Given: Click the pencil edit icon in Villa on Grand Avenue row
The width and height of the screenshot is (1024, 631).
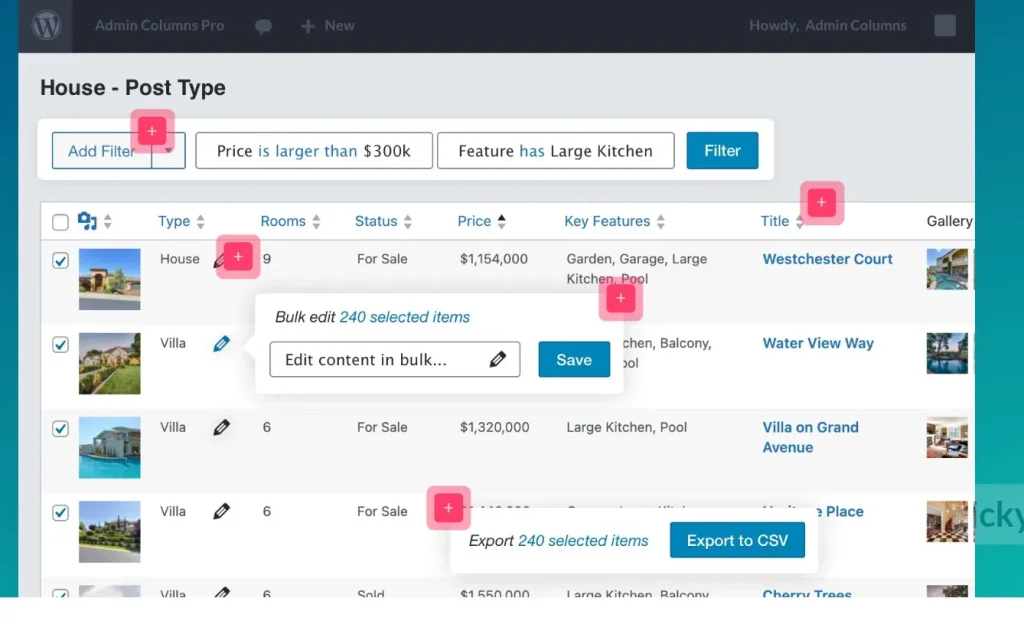Looking at the screenshot, I should pos(221,428).
